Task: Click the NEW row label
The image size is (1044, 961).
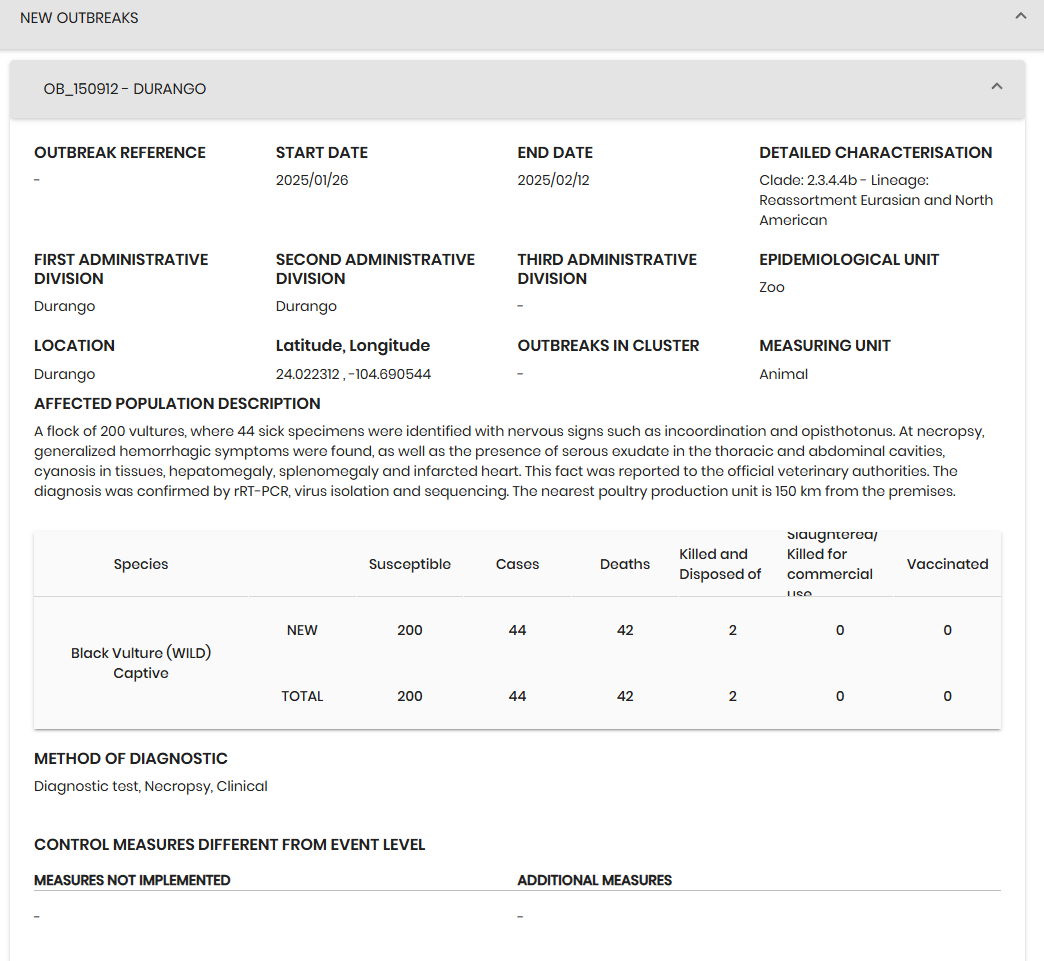Action: (x=302, y=630)
